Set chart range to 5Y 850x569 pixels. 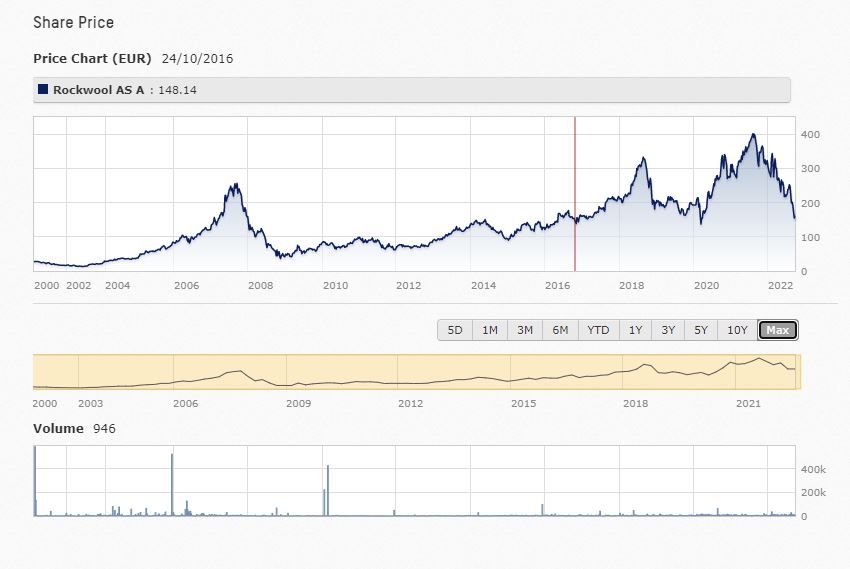(701, 330)
